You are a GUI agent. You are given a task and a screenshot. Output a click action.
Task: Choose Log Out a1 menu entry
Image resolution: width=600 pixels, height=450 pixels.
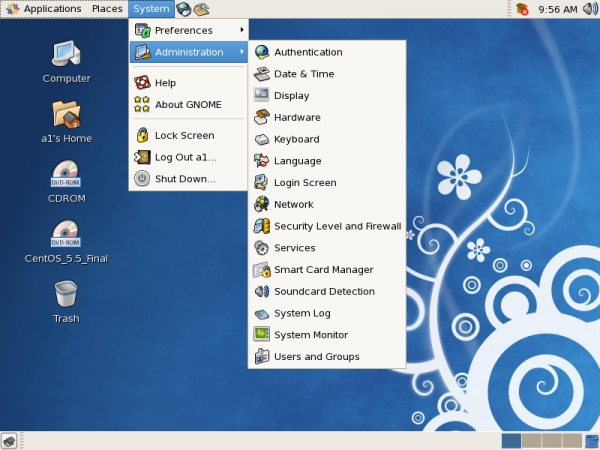coord(189,157)
